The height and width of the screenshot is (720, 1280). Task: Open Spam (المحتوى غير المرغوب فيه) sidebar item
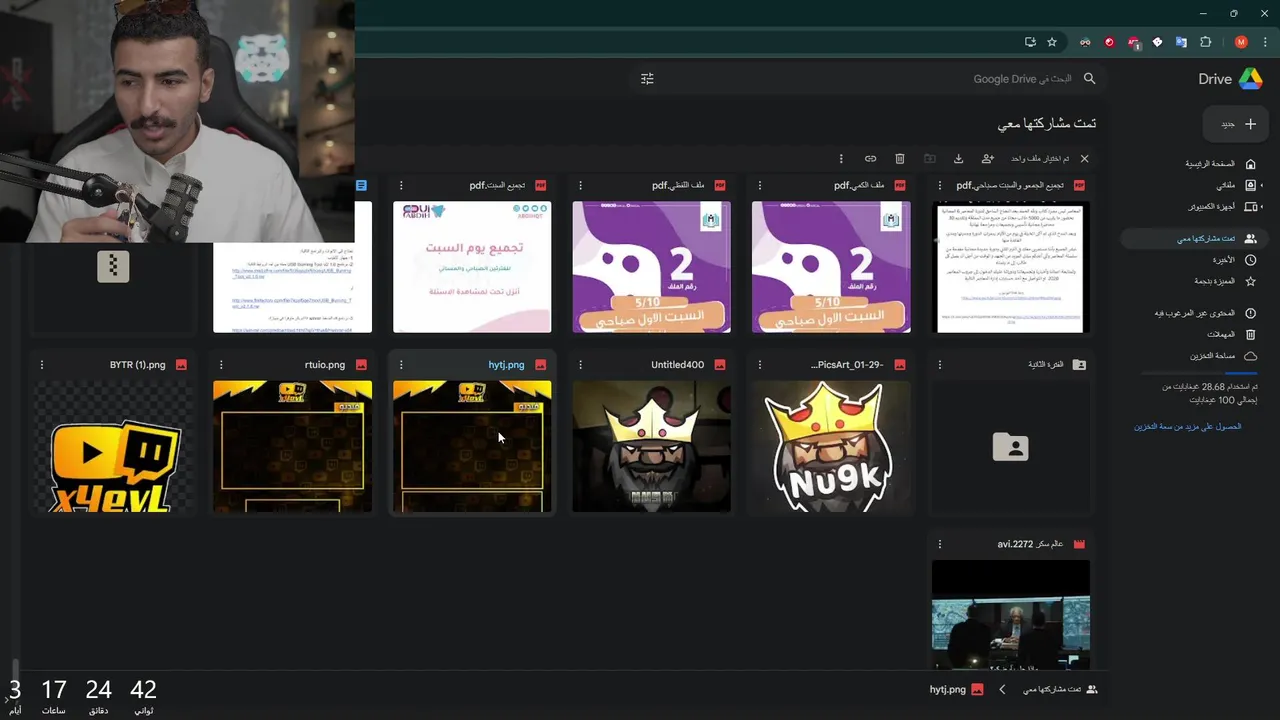coord(1205,314)
